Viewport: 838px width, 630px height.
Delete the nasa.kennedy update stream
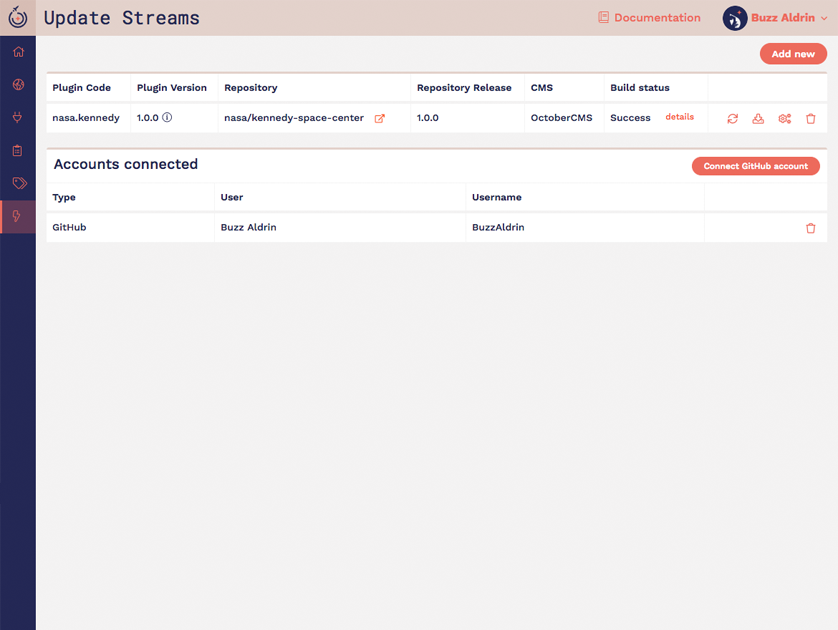coord(811,119)
